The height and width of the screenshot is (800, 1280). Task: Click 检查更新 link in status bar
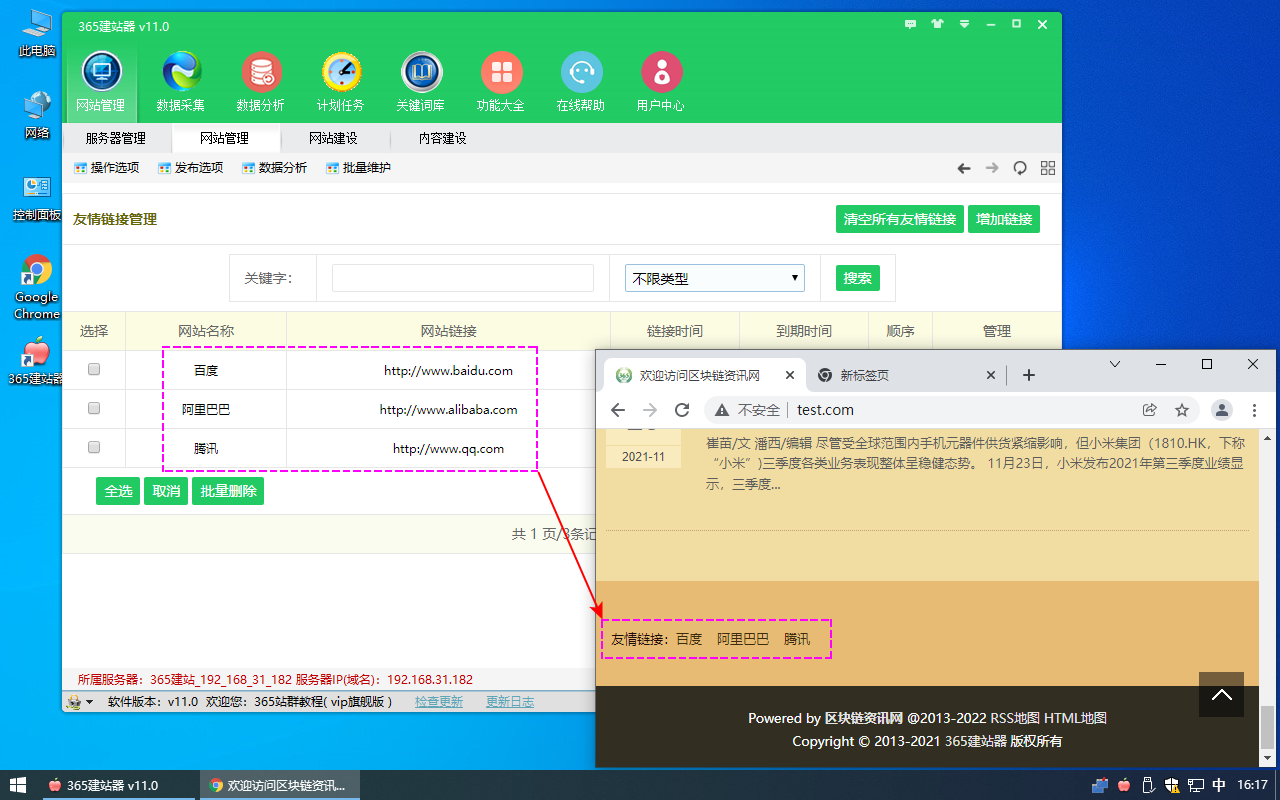[x=439, y=702]
